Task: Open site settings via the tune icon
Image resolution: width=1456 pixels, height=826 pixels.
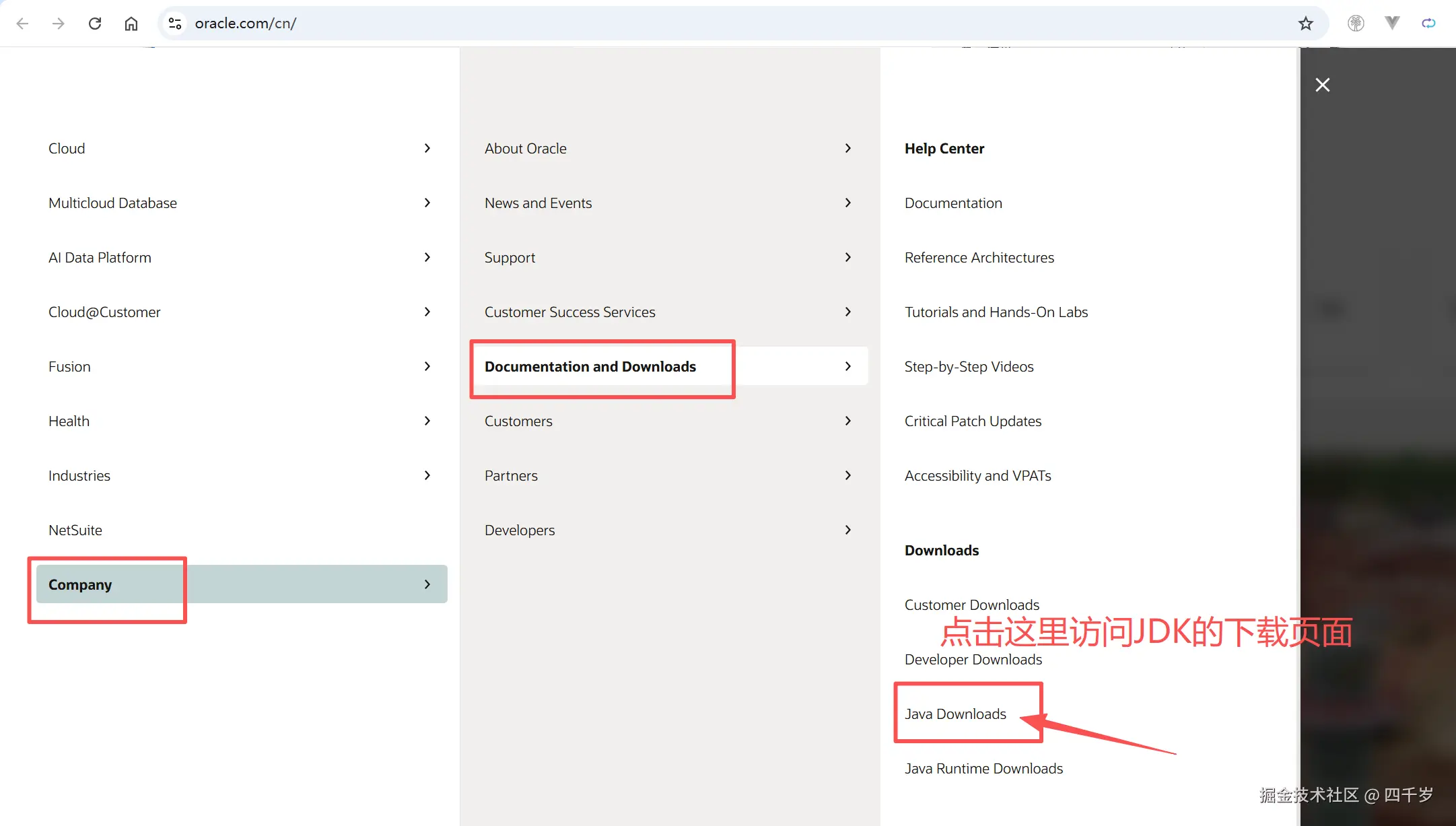Action: [174, 22]
